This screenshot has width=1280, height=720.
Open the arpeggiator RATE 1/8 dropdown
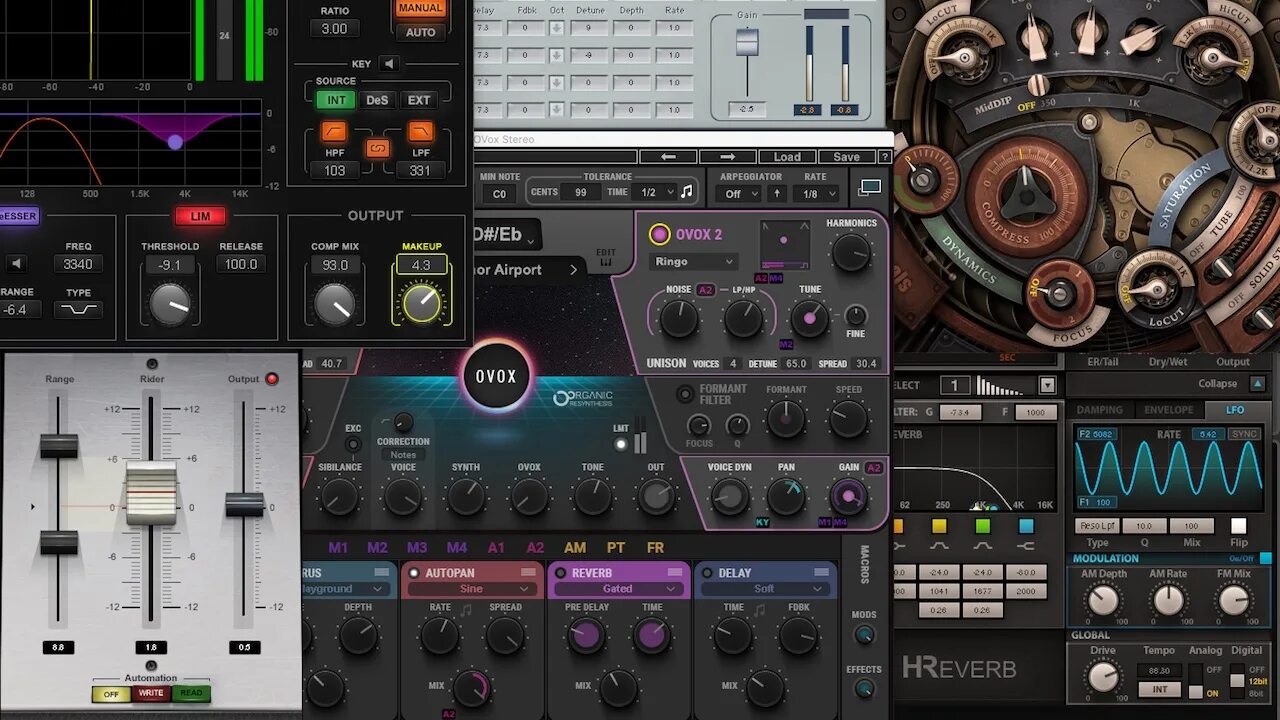pyautogui.click(x=816, y=194)
